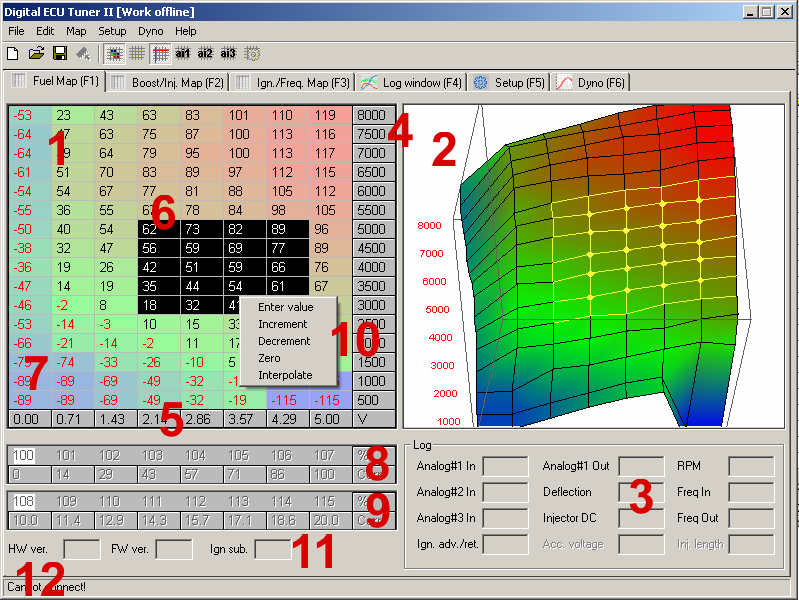Click the Analog#1 Out field
Screen dimensions: 799x600
tap(642, 466)
